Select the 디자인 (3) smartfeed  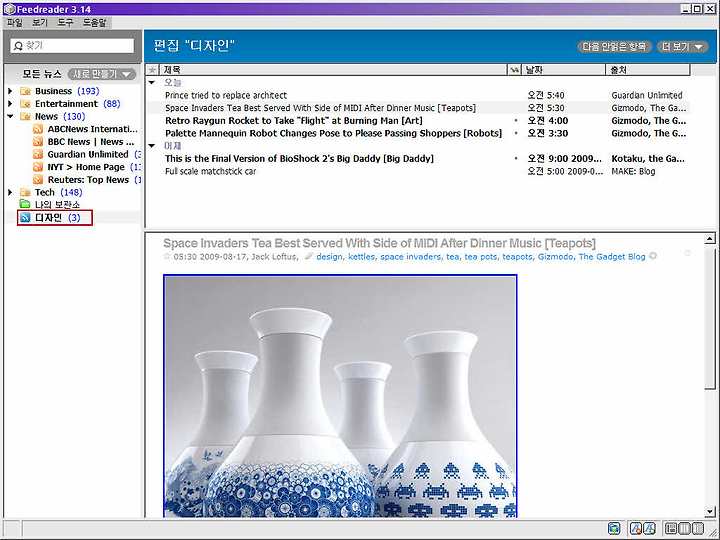click(x=55, y=218)
